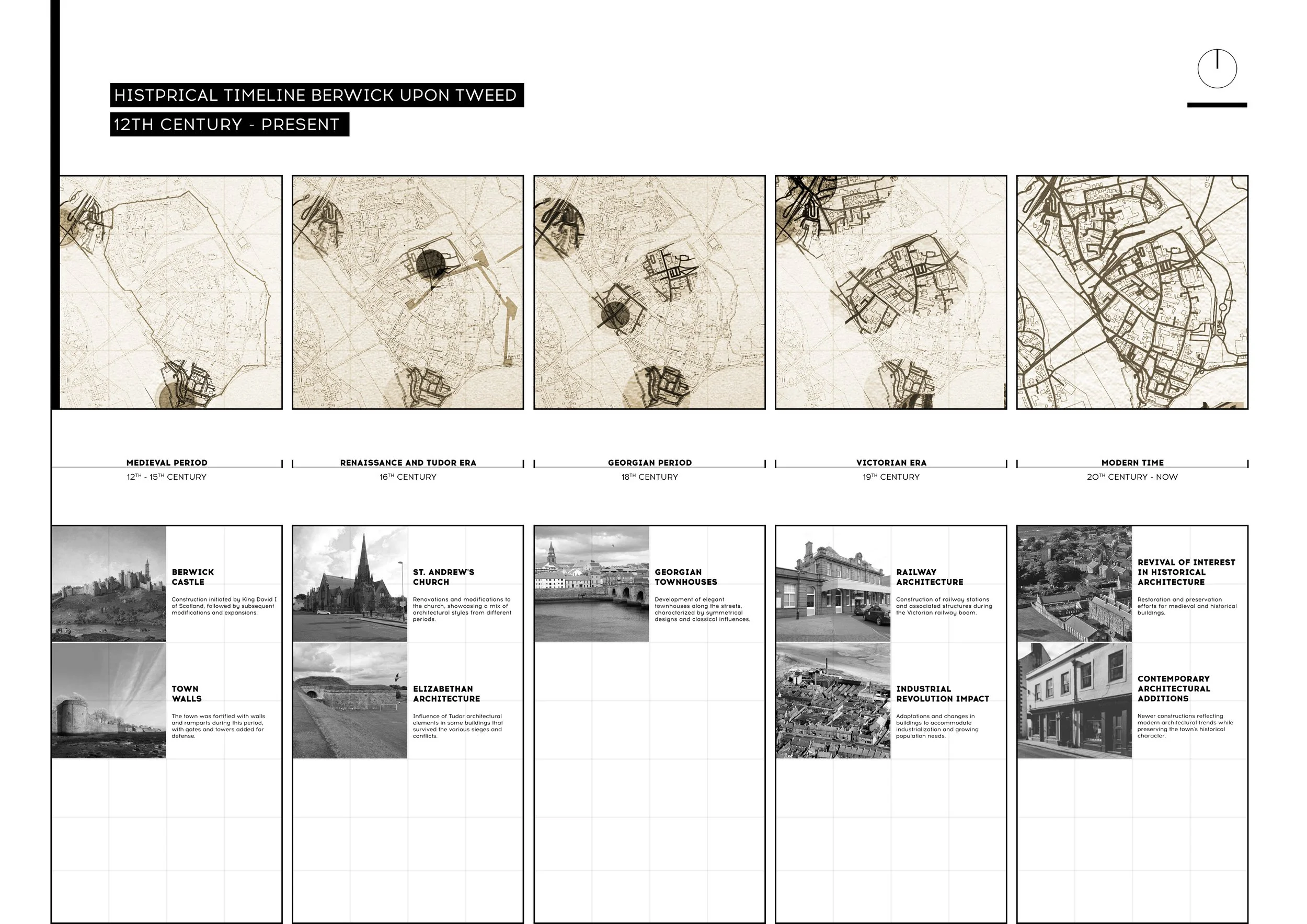1307x924 pixels.
Task: Open the Industrial Revolution aerial photo
Action: (833, 701)
